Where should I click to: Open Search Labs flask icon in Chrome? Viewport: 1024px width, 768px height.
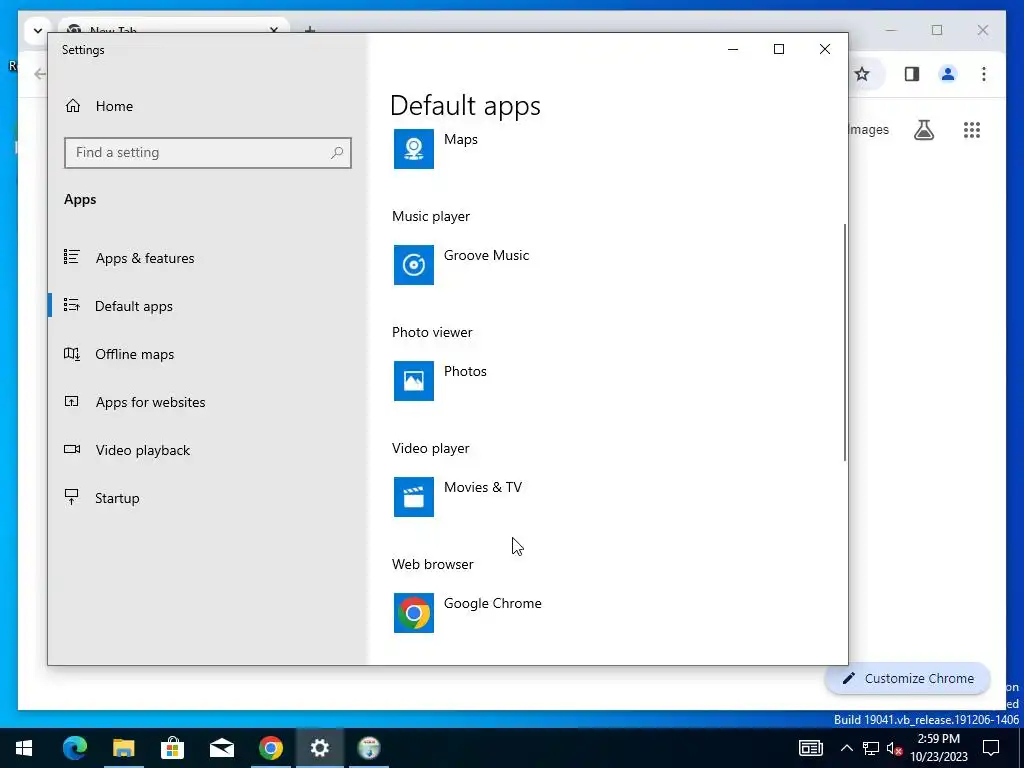click(923, 130)
